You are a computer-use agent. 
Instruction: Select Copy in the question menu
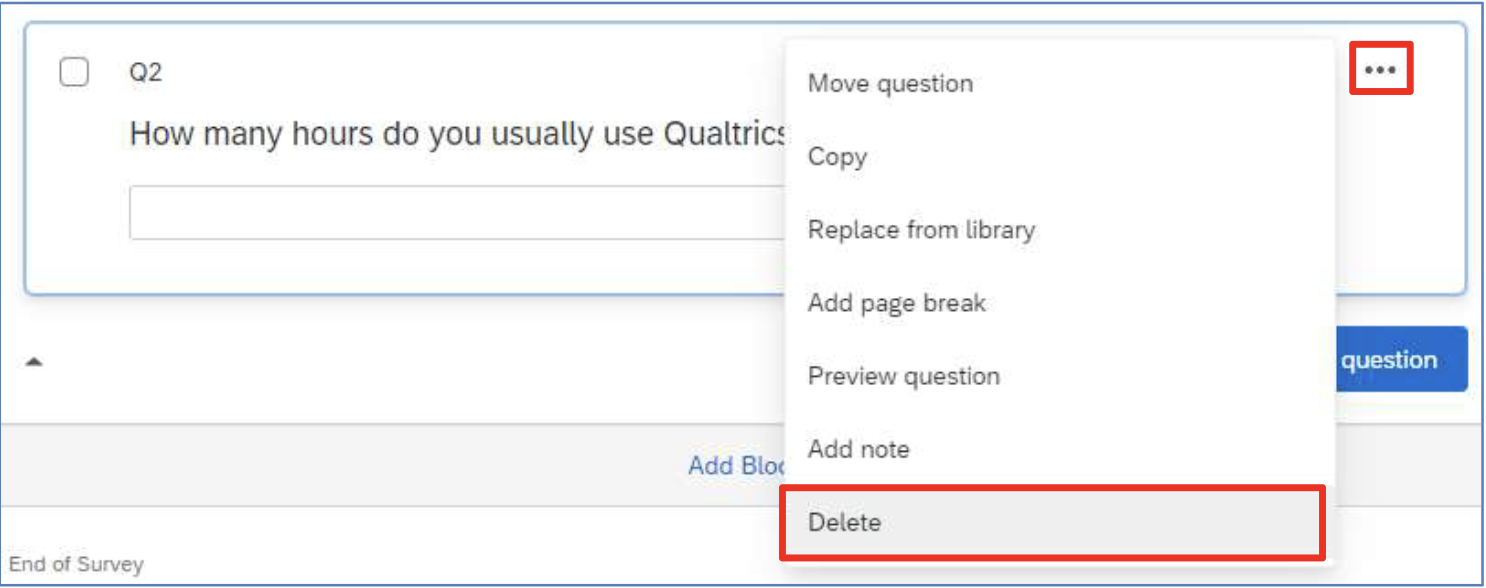1059,157
